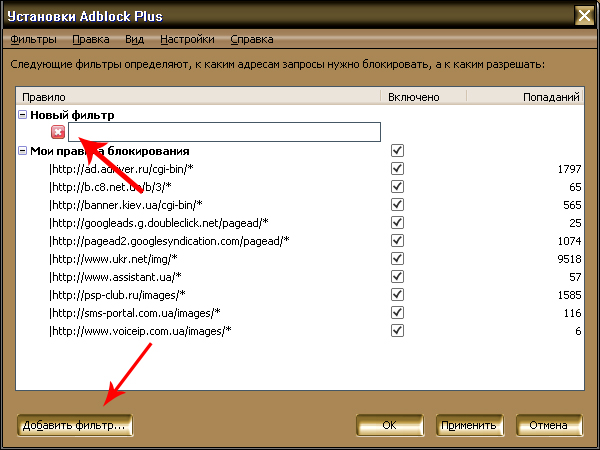Screen dimensions: 600x450
Task: Close the Adblock Plus settings window
Action: click(x=584, y=16)
